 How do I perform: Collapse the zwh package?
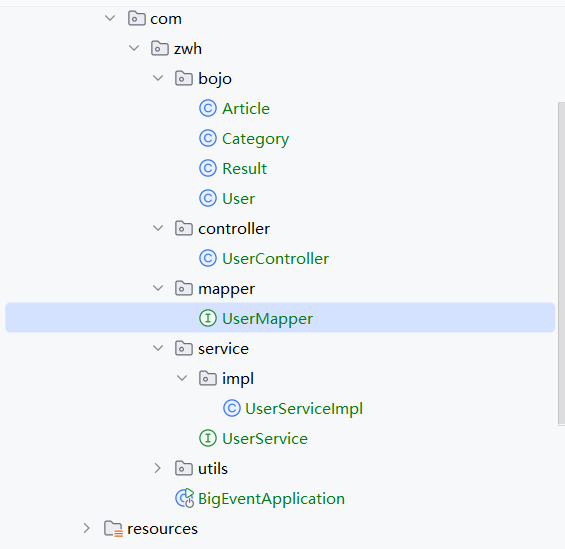(x=134, y=48)
